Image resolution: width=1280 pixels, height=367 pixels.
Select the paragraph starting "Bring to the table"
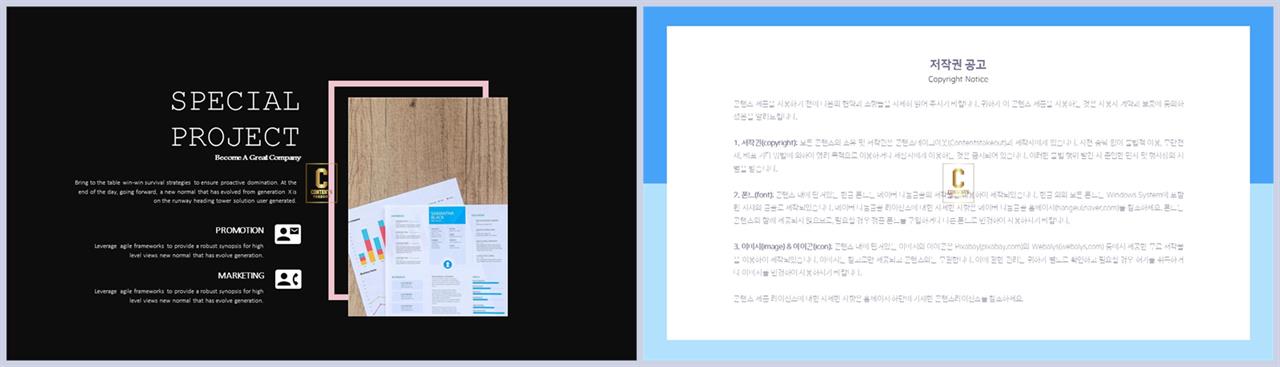coord(185,192)
